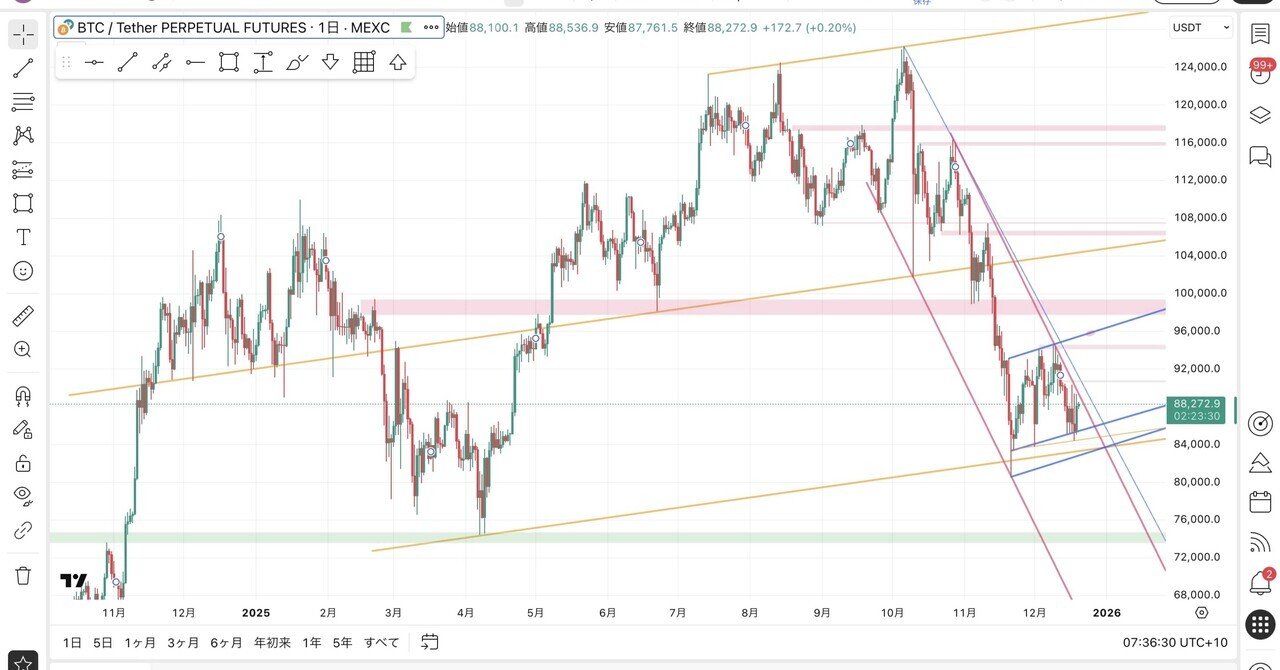The image size is (1280, 670).
Task: Open the chart patterns tool (XABCD)
Action: click(x=23, y=135)
